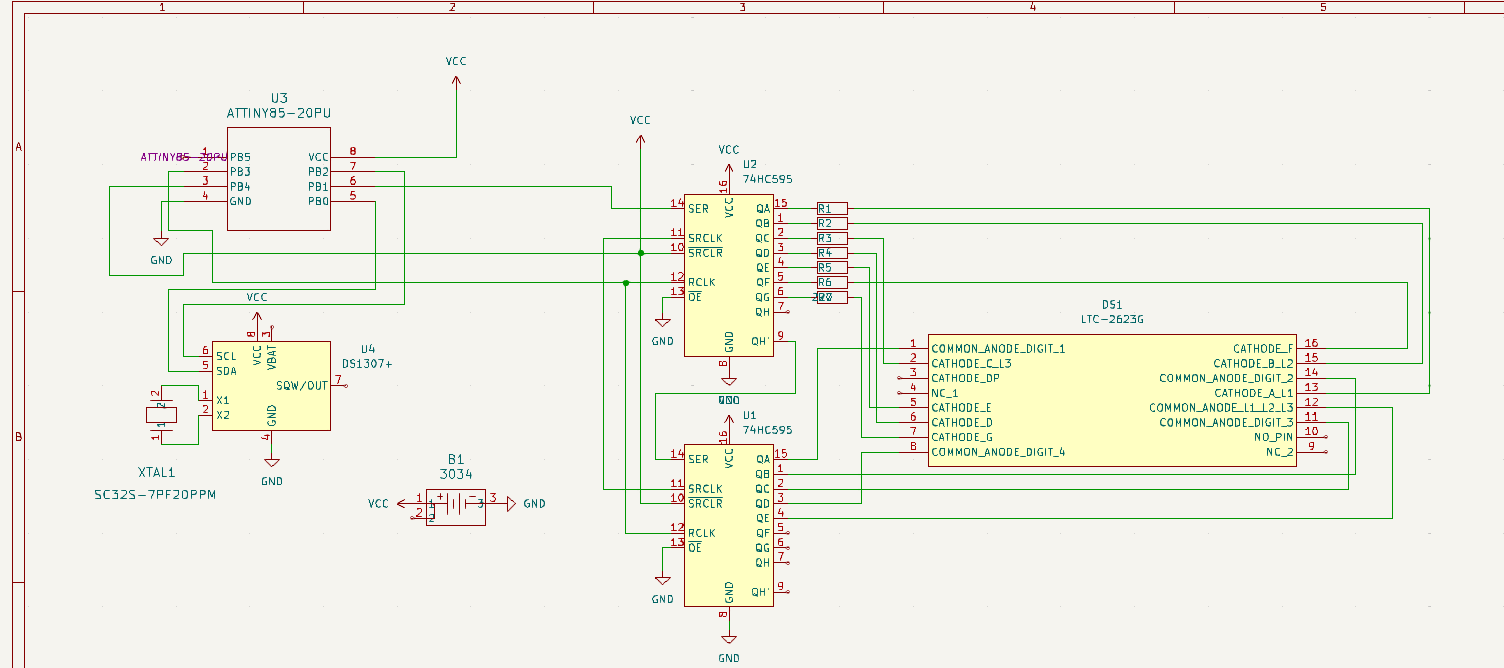Click the NC_1 pin label
Viewport: 1504px width, 668px height.
945,393
